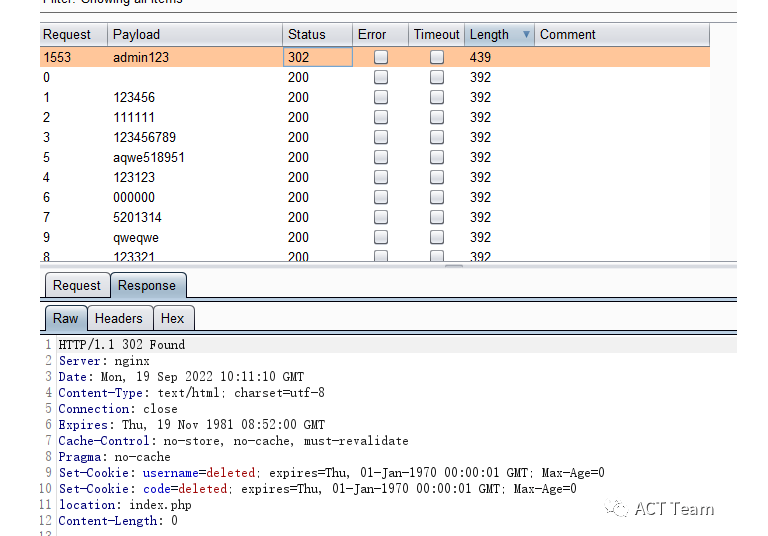Click the Pragma: no-cache line
Viewport: 768px width, 536px height.
(115, 457)
